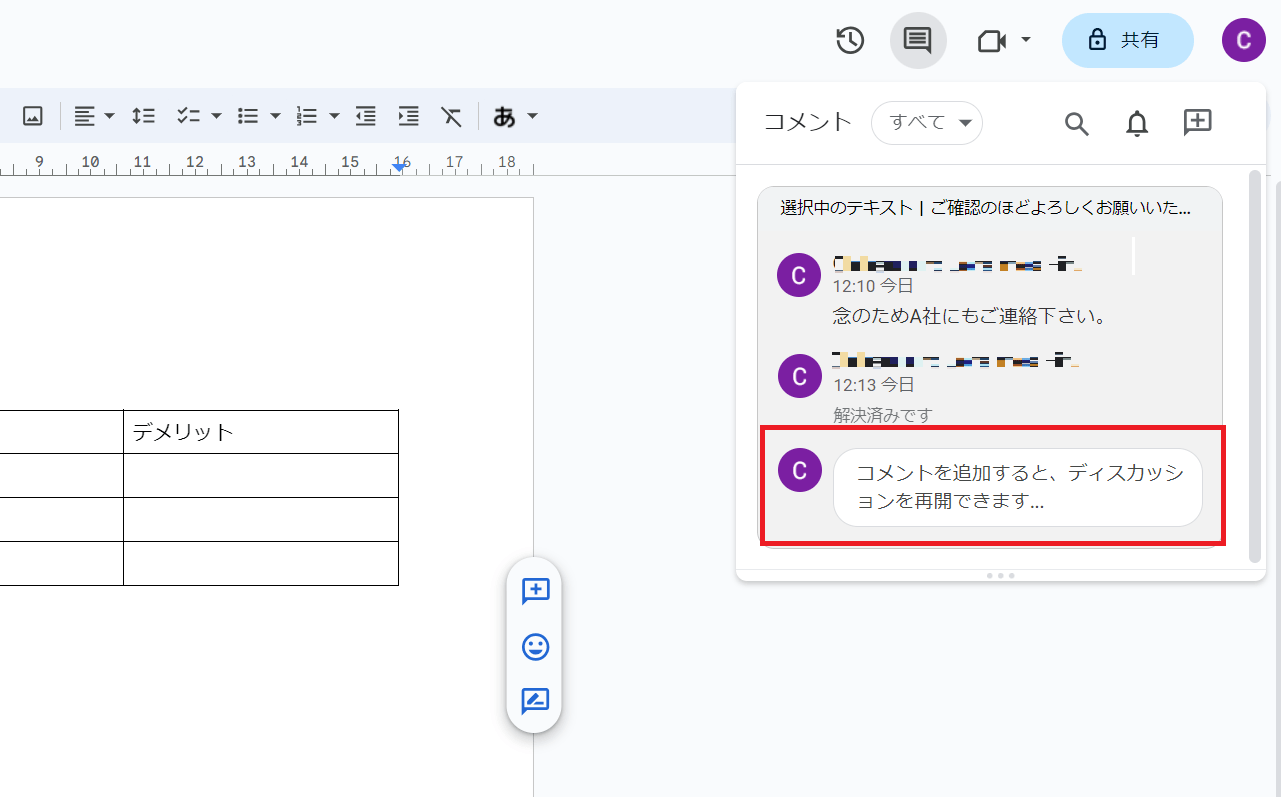Increase indent in toolbar
This screenshot has width=1281, height=797.
(408, 116)
